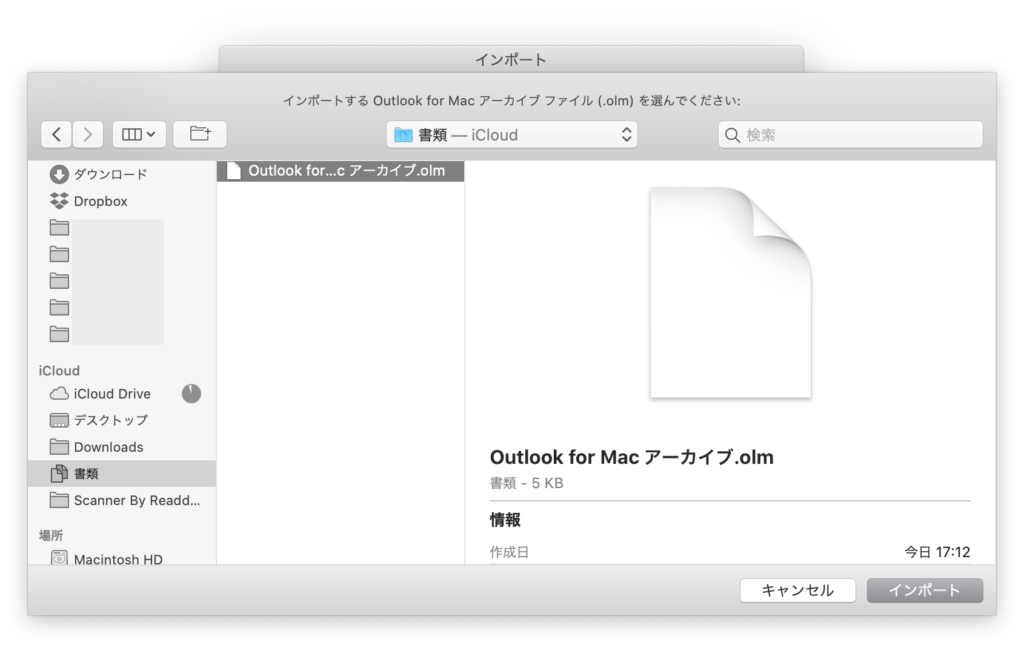Click the document icon beside the .olm file name
The image size is (1024, 648).
point(233,170)
